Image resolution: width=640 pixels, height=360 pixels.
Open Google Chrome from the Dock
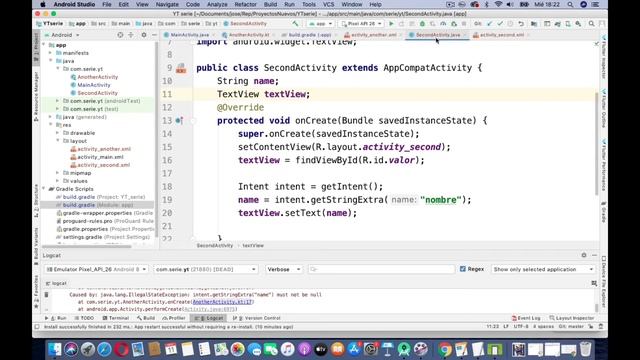pyautogui.click(x=445, y=349)
